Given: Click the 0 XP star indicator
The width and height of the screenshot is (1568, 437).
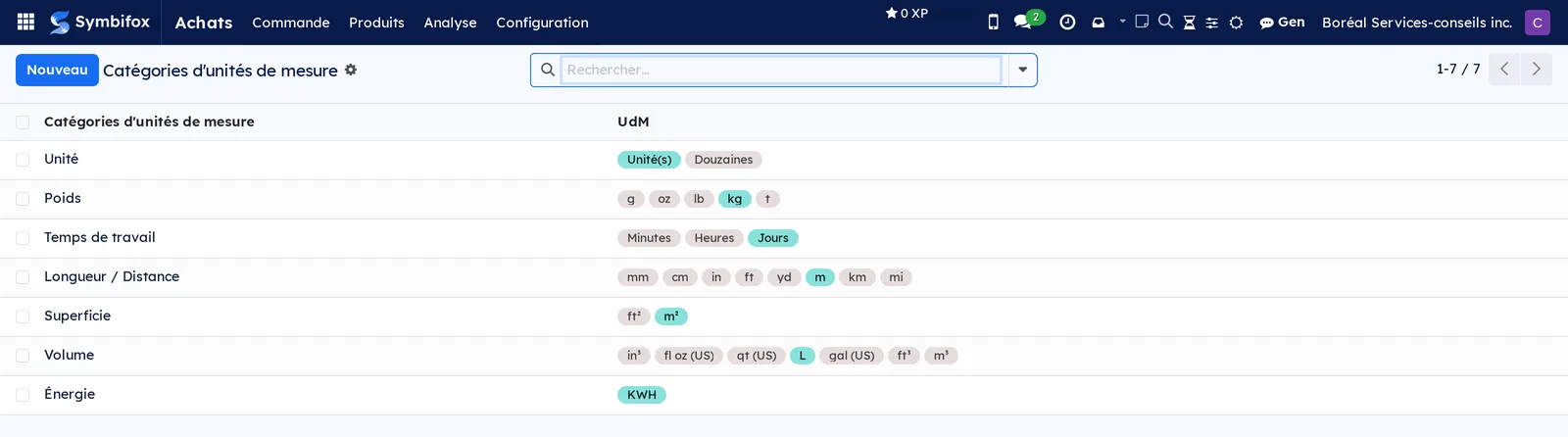Looking at the screenshot, I should (906, 14).
